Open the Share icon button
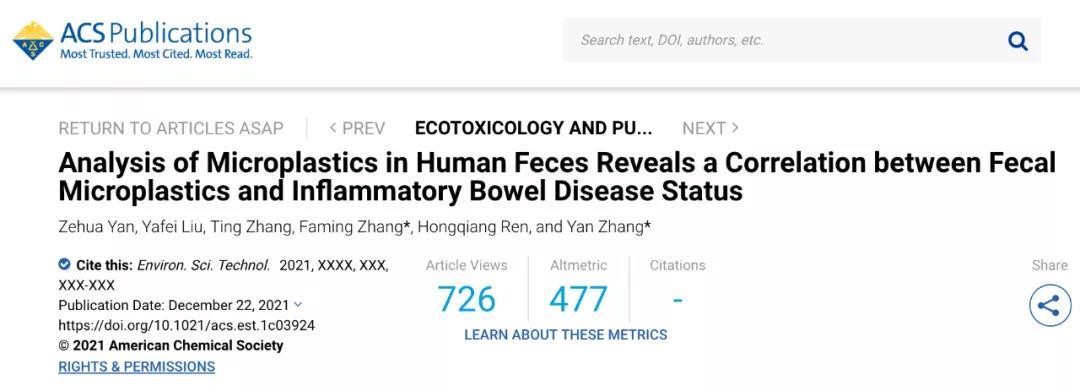 coord(1050,305)
